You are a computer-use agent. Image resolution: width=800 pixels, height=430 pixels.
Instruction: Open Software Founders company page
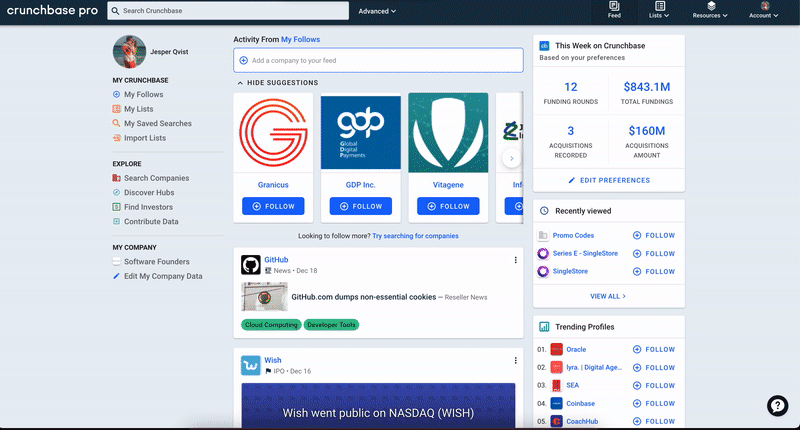(157, 262)
